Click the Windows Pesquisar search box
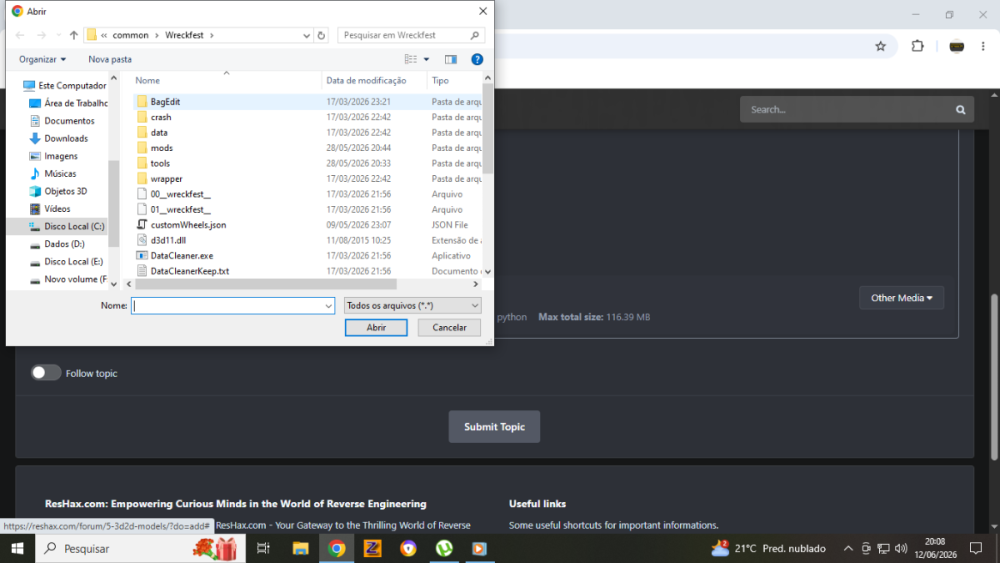The height and width of the screenshot is (563, 1000). [140, 548]
